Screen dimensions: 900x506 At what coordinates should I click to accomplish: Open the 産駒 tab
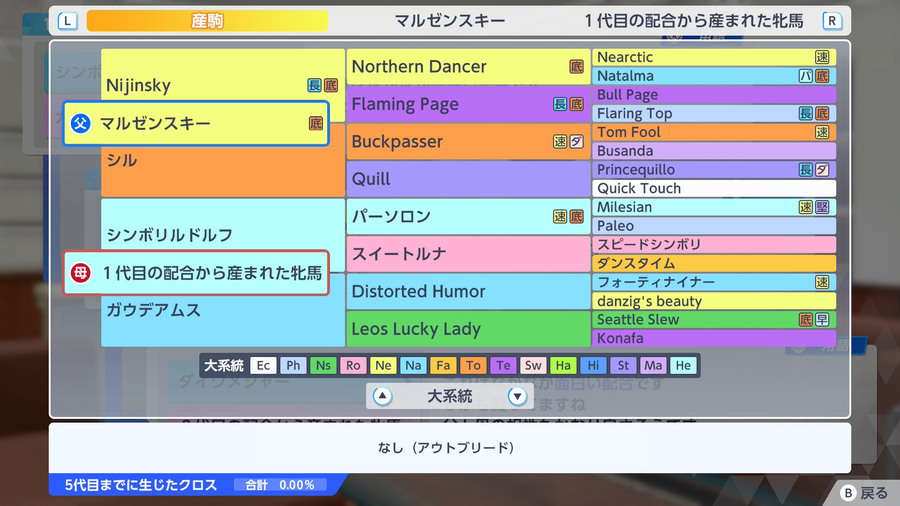click(207, 21)
